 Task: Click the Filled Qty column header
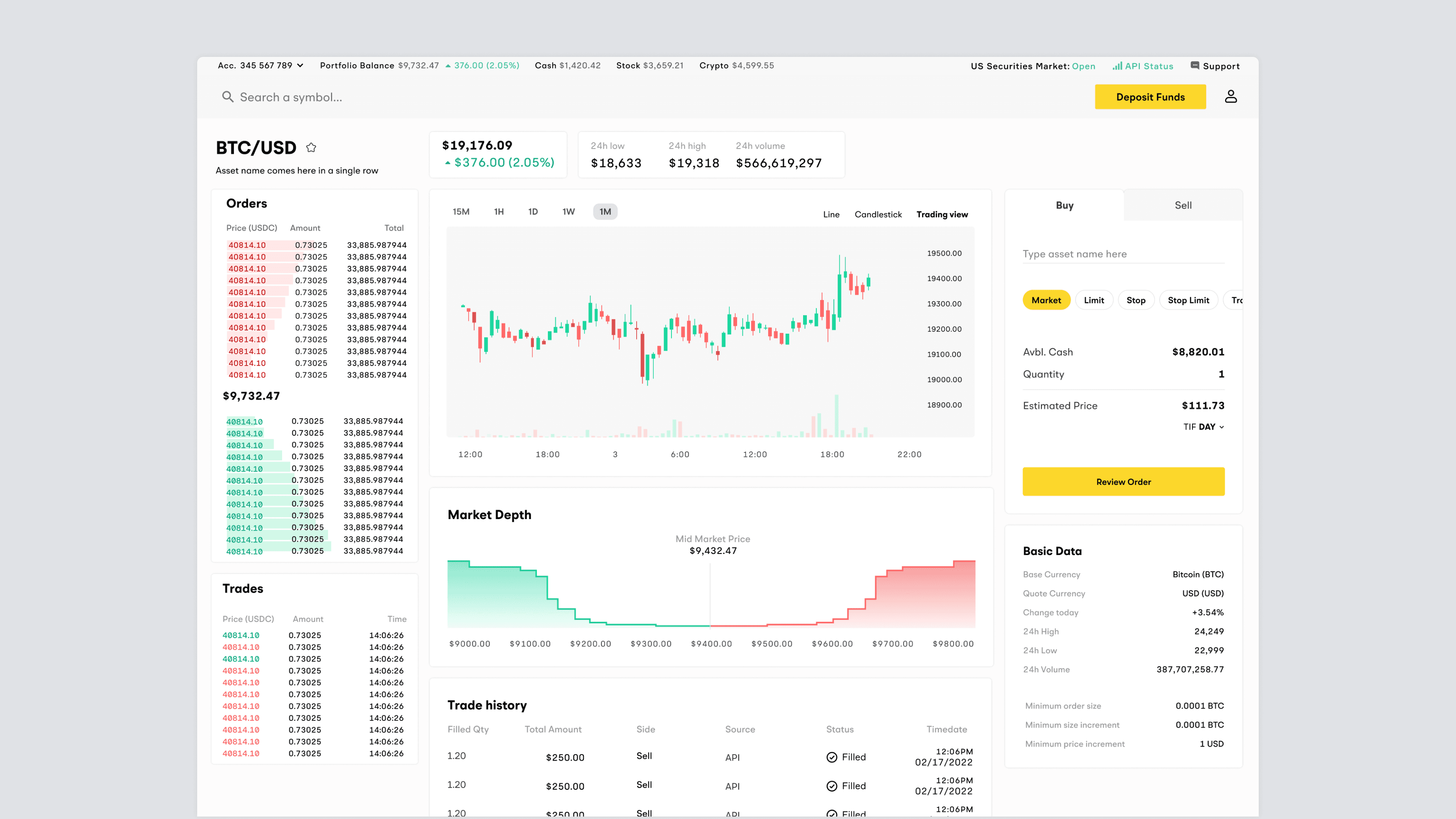click(468, 729)
